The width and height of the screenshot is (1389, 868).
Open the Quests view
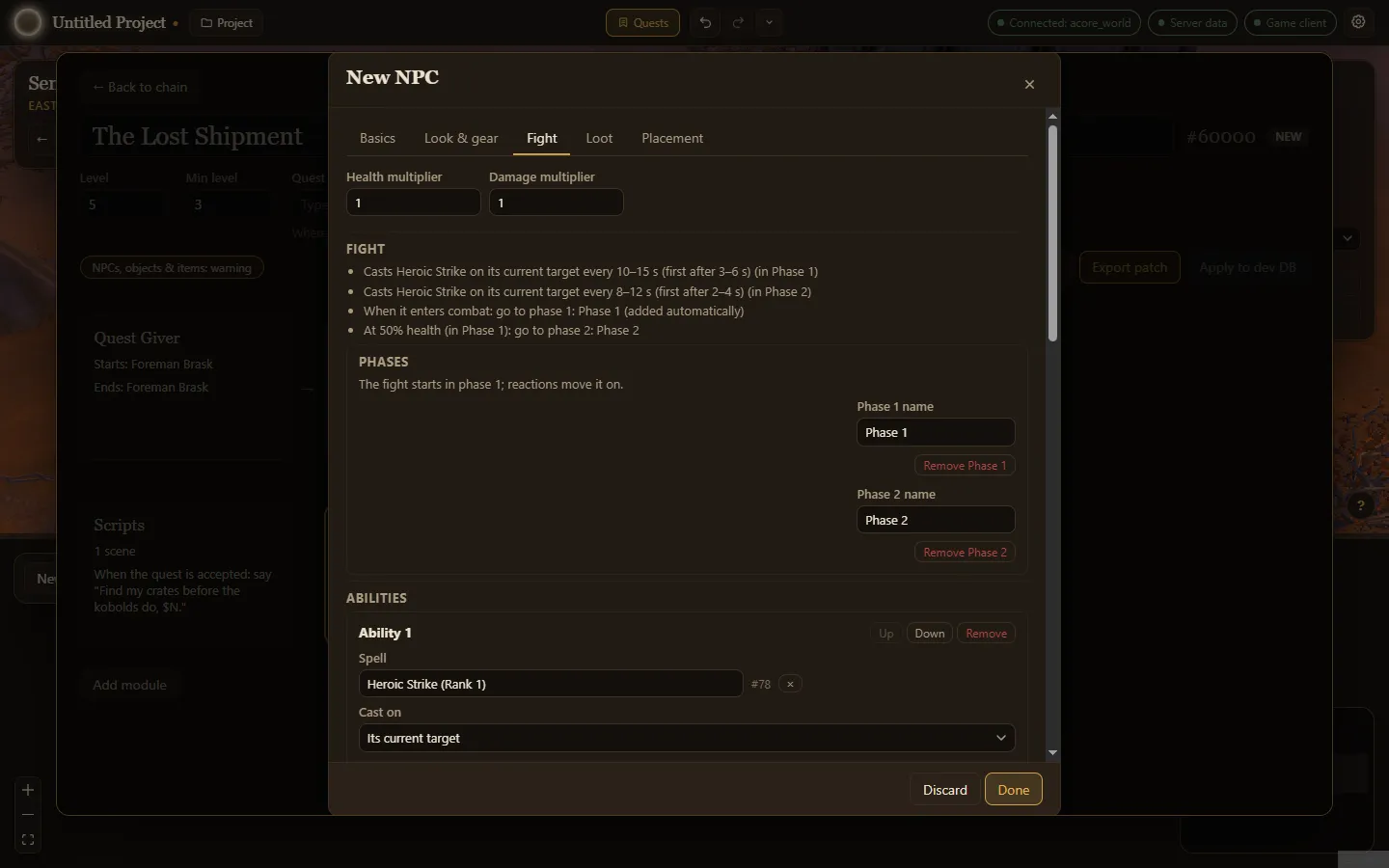[642, 23]
